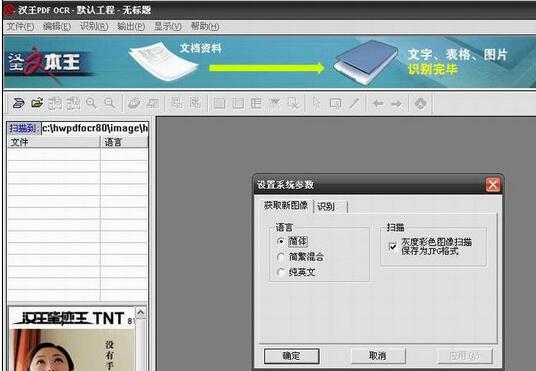536x371 pixels.
Task: Click the round disc icon after magnifiers
Action: pyautogui.click(x=134, y=103)
